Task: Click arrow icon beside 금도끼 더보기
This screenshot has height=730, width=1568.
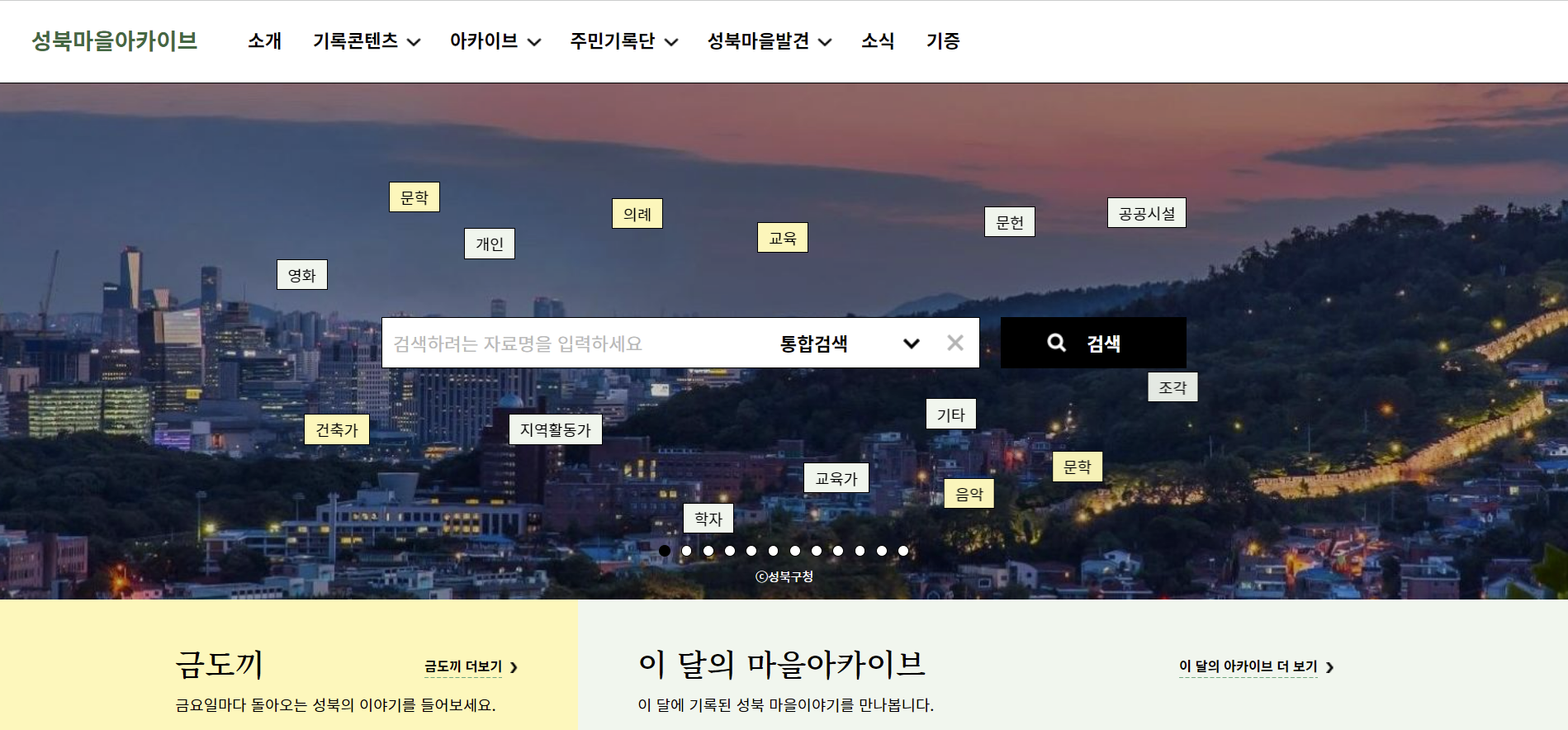Action: [x=514, y=667]
